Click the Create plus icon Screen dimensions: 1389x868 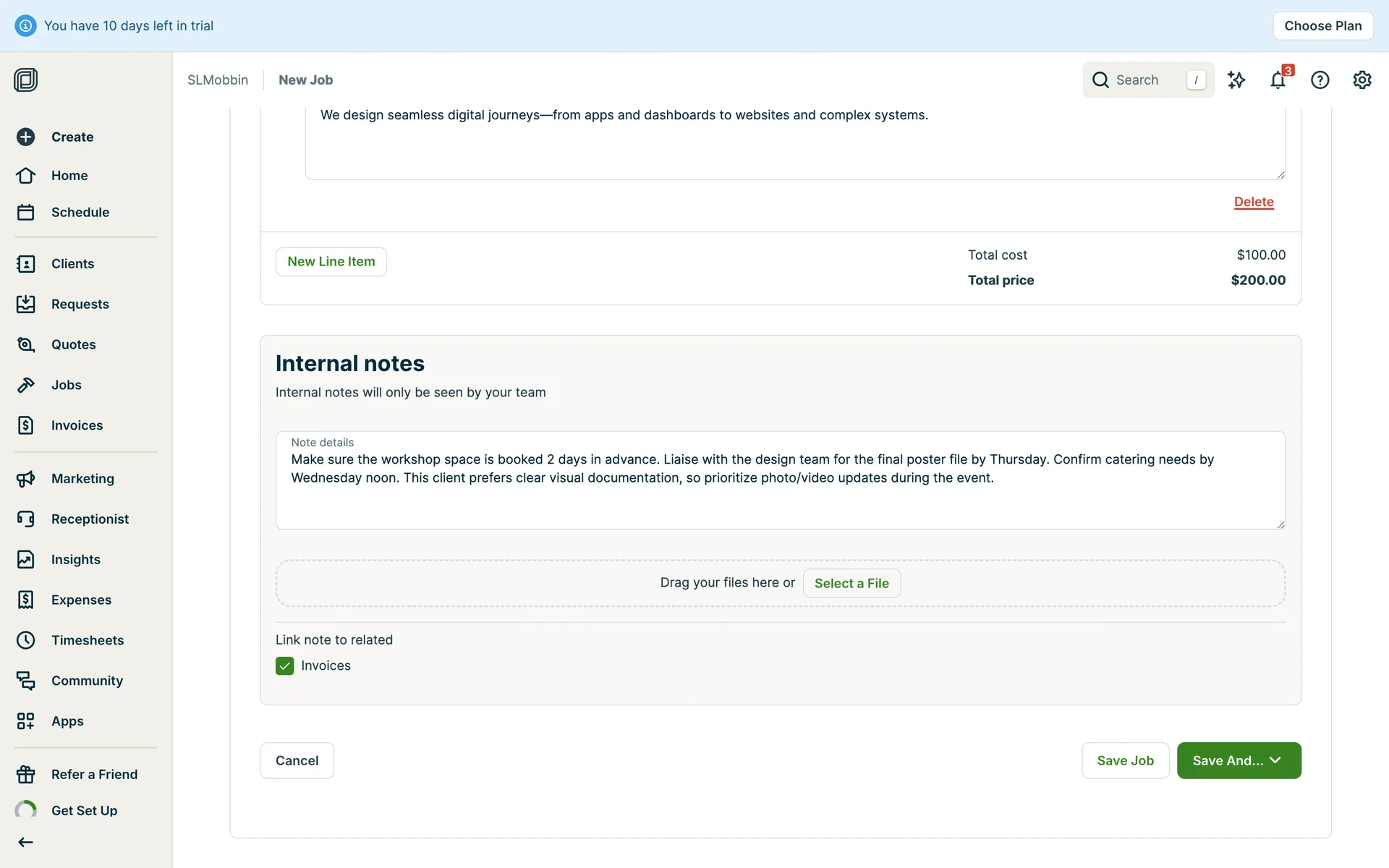tap(26, 137)
